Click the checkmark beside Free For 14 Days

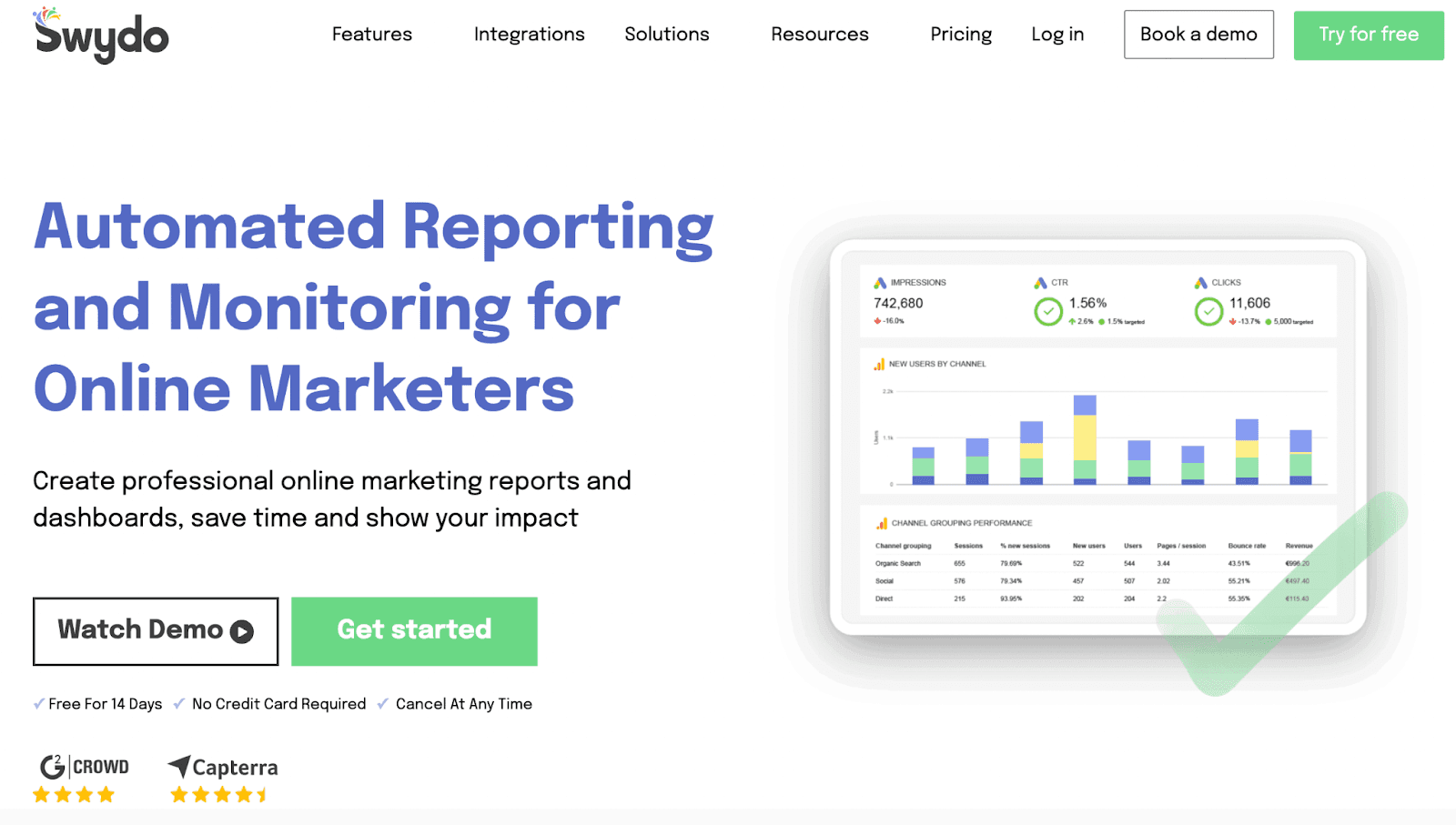tap(39, 703)
